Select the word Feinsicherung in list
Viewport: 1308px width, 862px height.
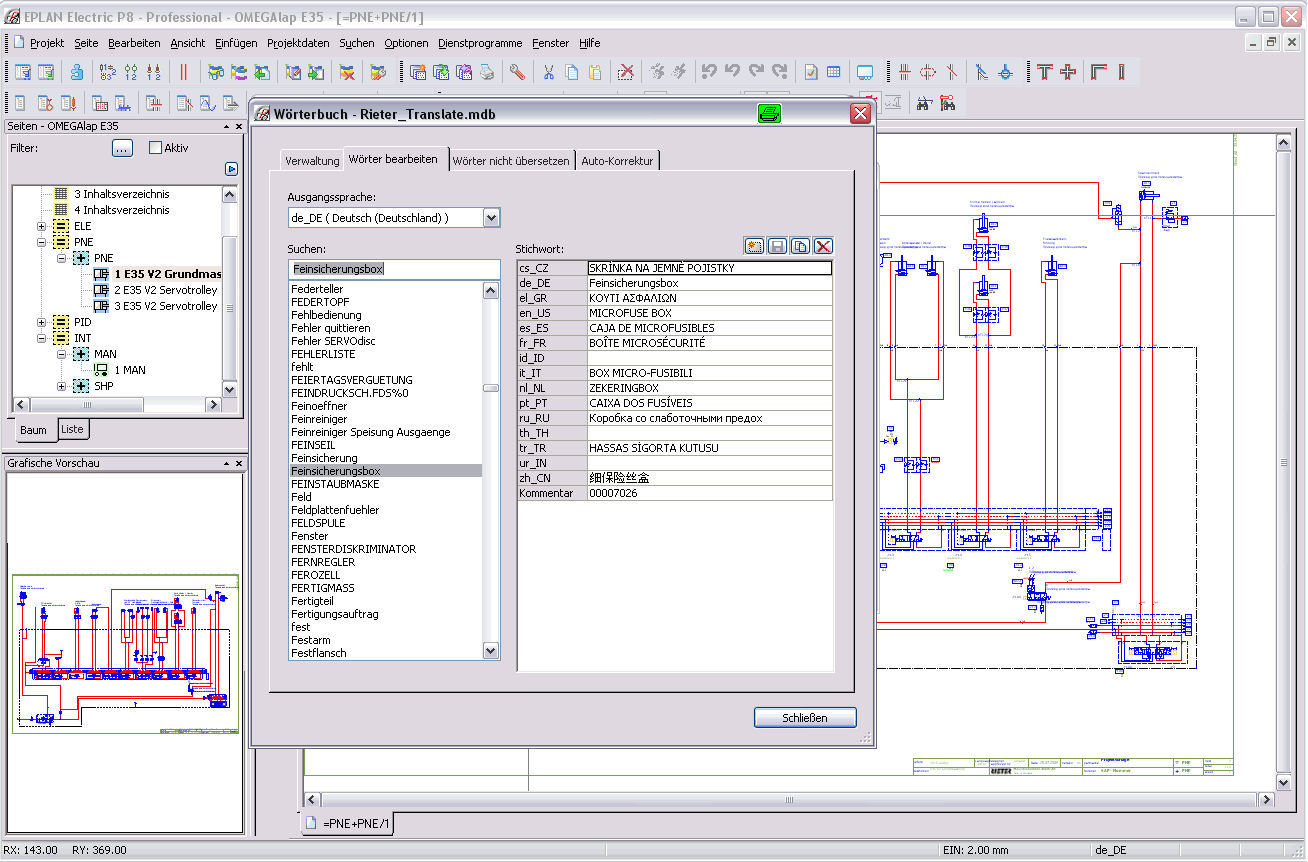click(x=324, y=458)
